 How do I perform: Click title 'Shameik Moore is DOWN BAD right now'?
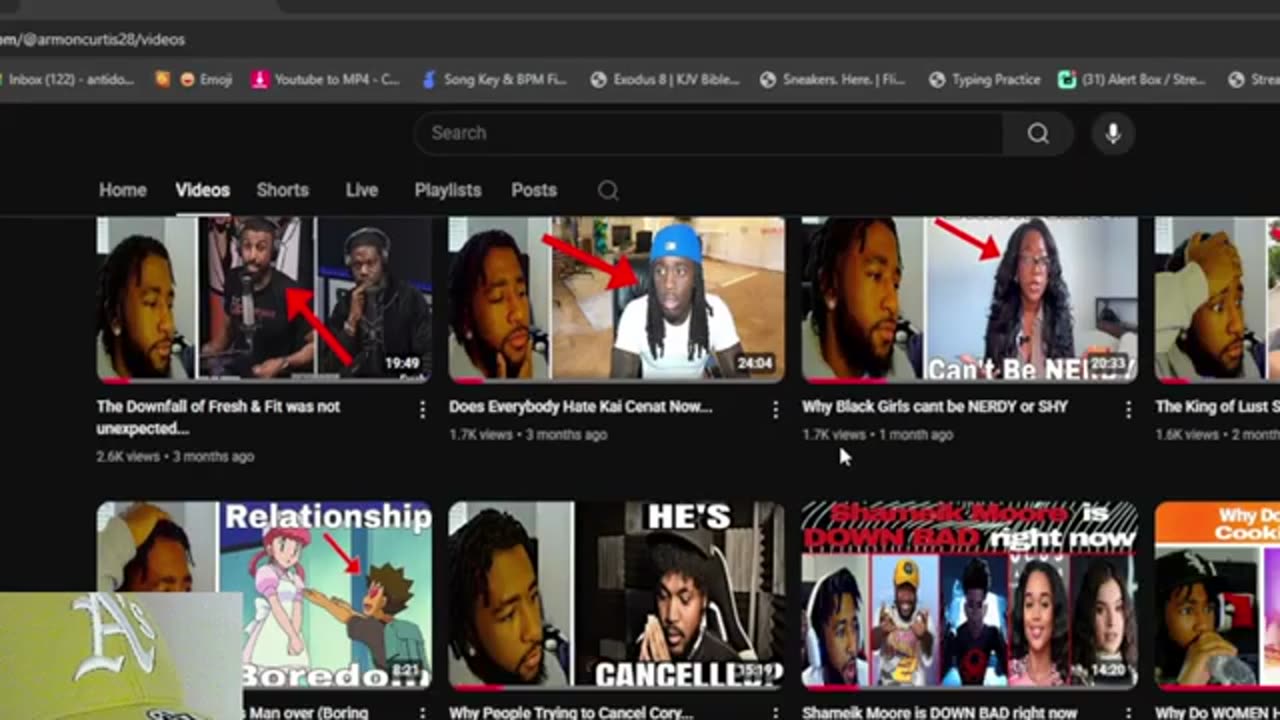[x=940, y=713]
